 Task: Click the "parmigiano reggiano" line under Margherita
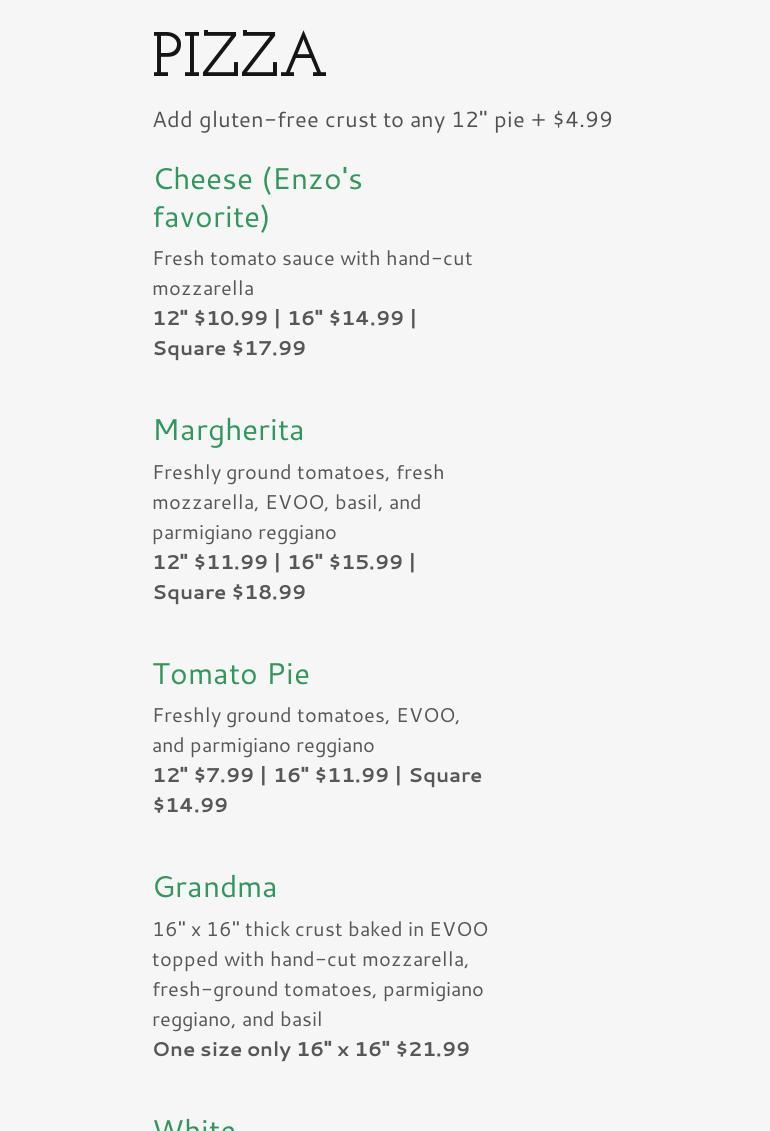coord(244,532)
